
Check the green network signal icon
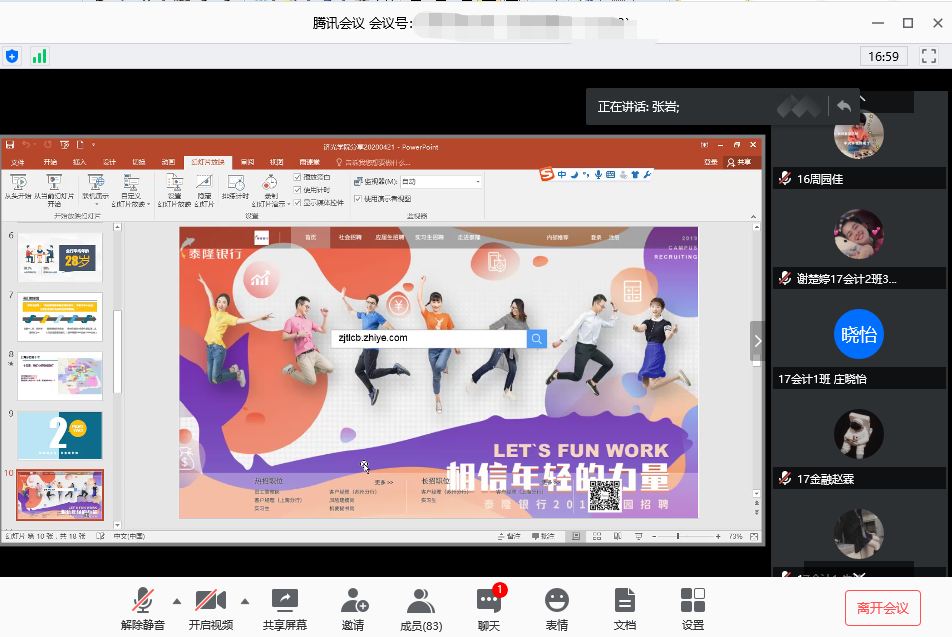click(39, 56)
